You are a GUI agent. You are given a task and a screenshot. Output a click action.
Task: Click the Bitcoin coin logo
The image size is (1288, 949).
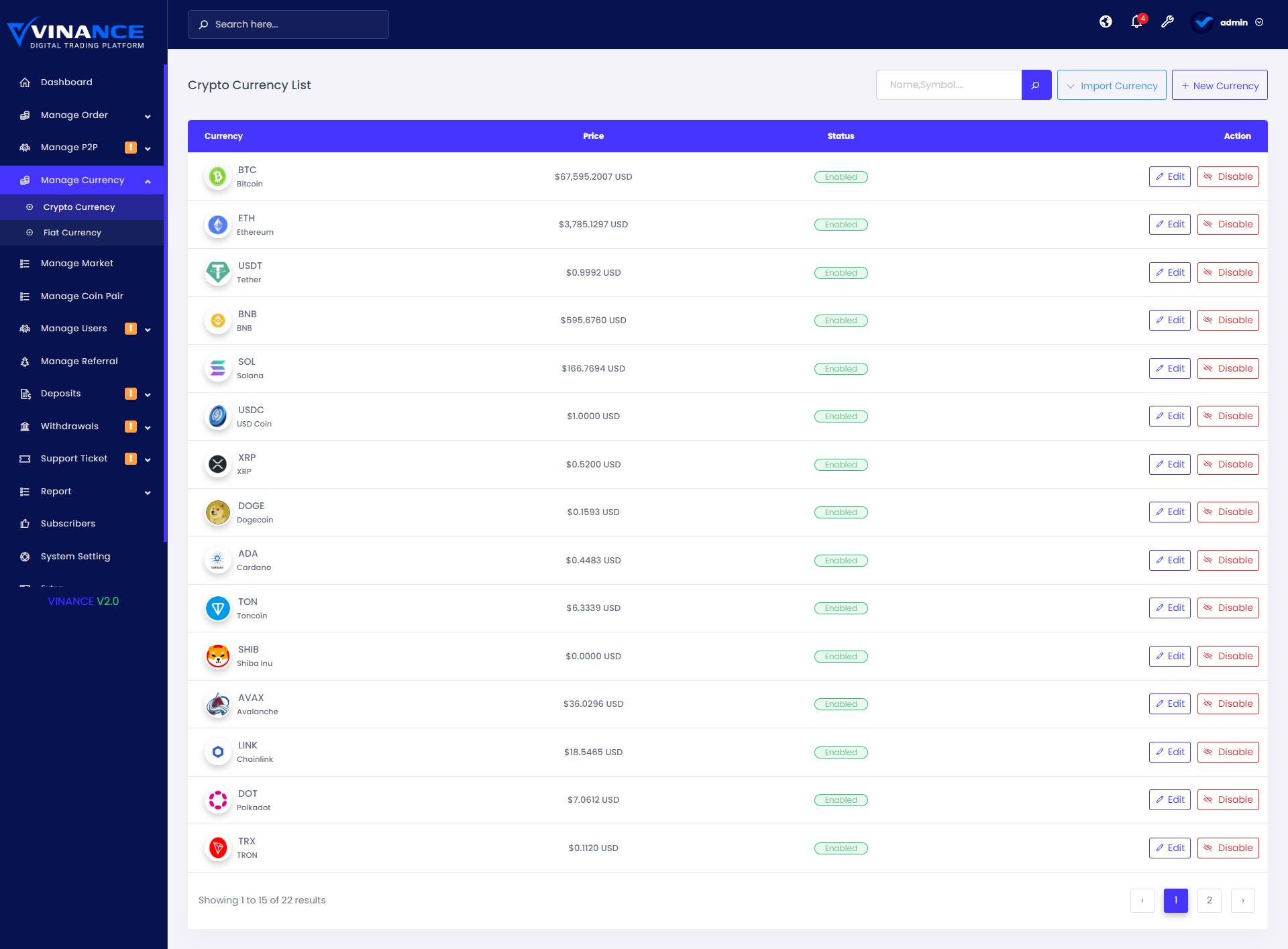click(217, 176)
